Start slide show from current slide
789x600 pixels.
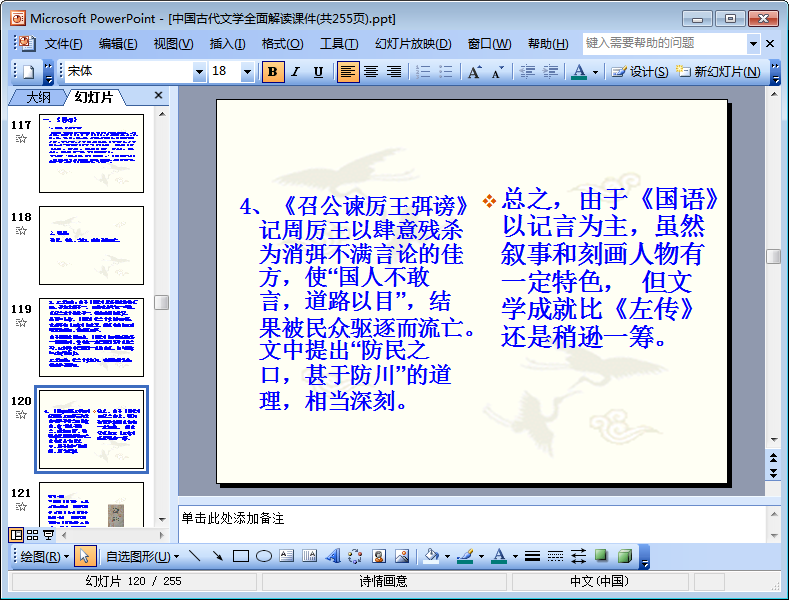tap(48, 535)
